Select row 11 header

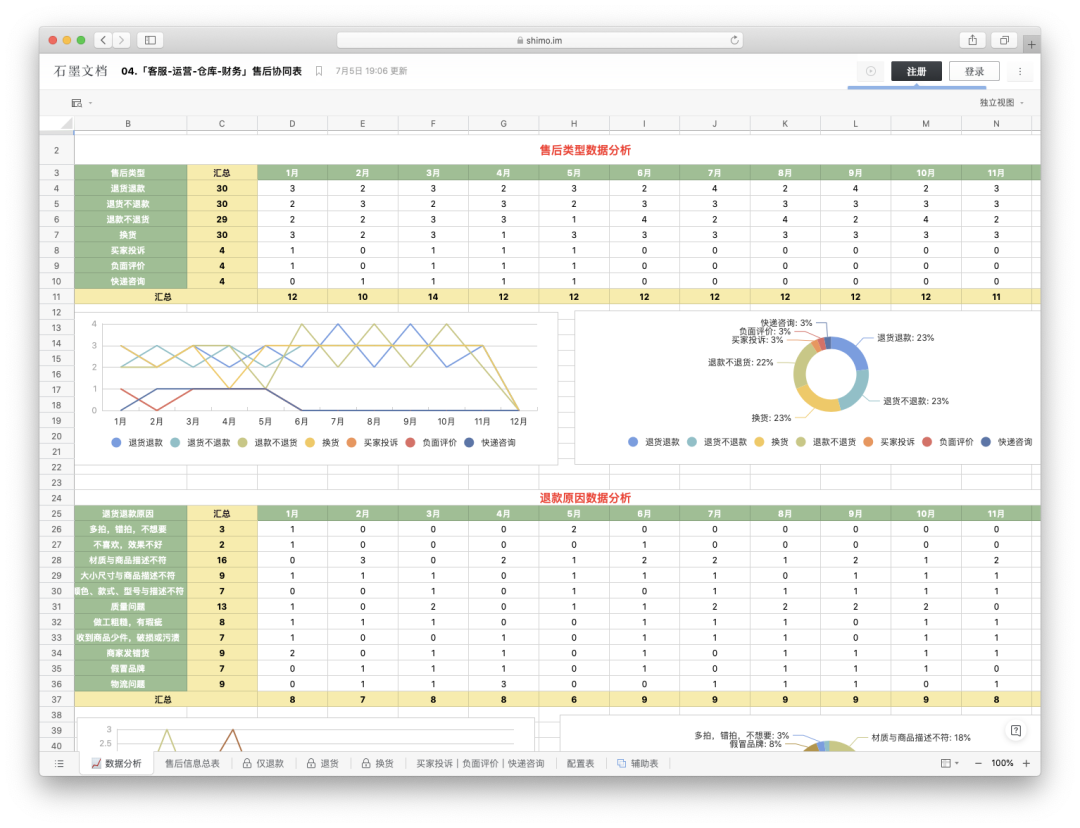[56, 297]
